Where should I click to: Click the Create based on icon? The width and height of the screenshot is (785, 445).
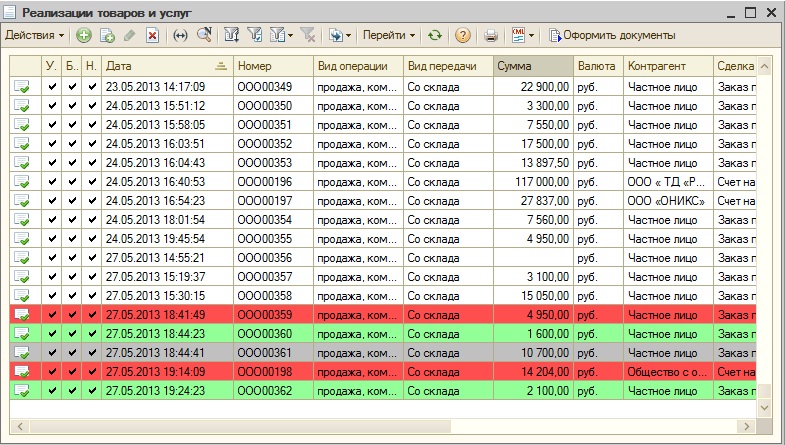click(335, 36)
